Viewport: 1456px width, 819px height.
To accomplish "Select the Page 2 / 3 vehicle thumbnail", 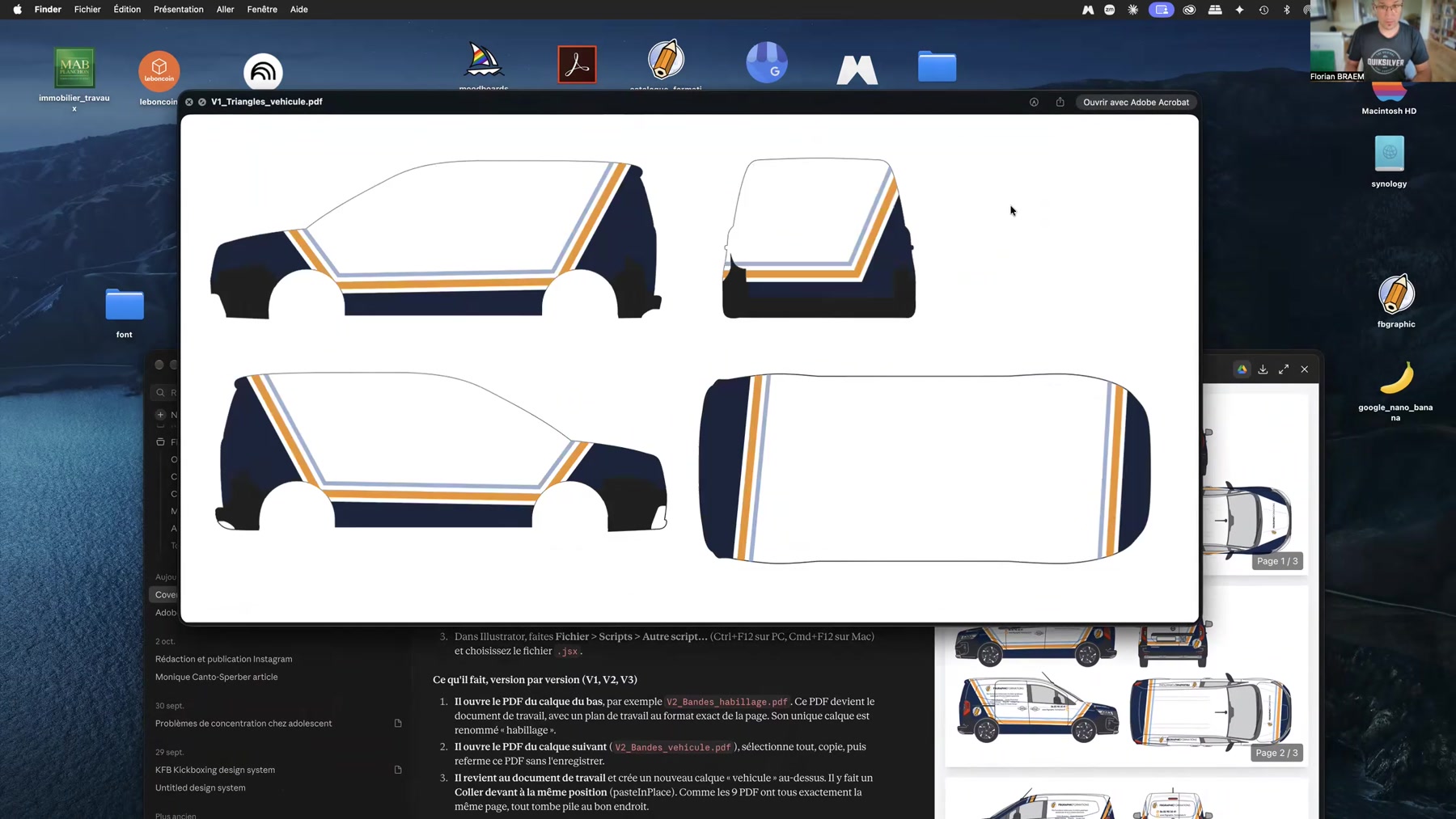I will 1127,676.
